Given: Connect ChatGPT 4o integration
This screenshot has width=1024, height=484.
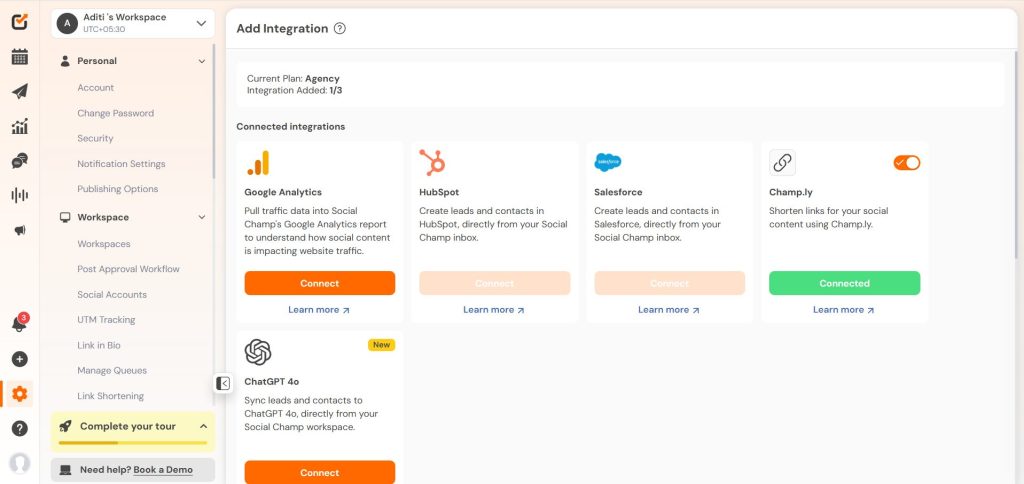Looking at the screenshot, I should 320,472.
